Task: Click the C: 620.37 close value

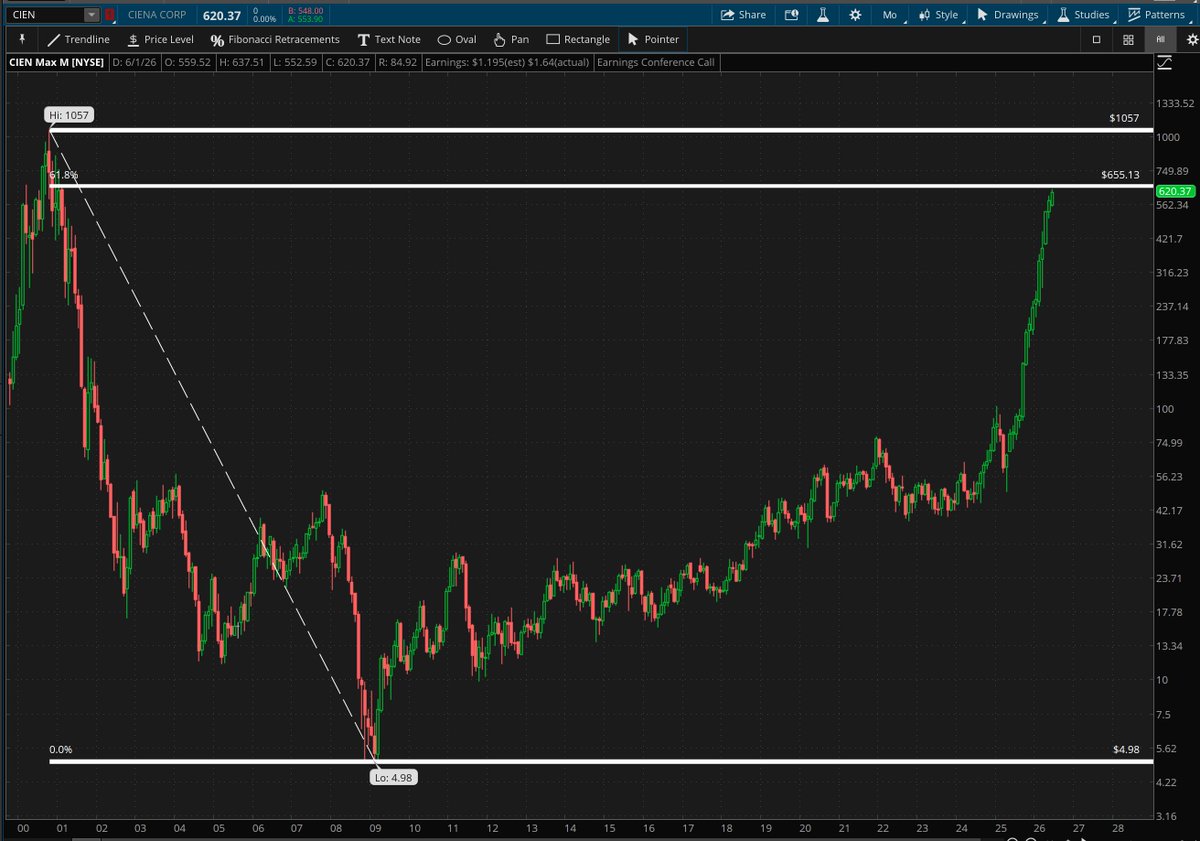Action: pyautogui.click(x=349, y=63)
